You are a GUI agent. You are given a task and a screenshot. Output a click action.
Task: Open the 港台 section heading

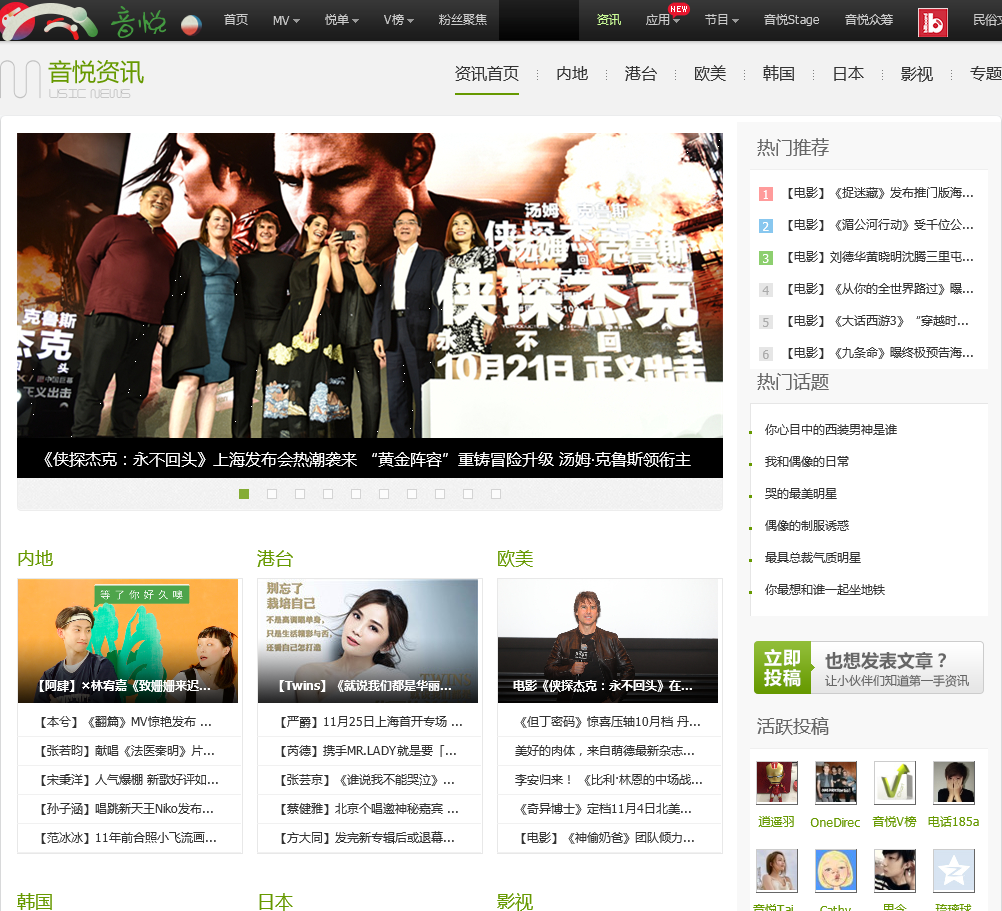point(275,558)
